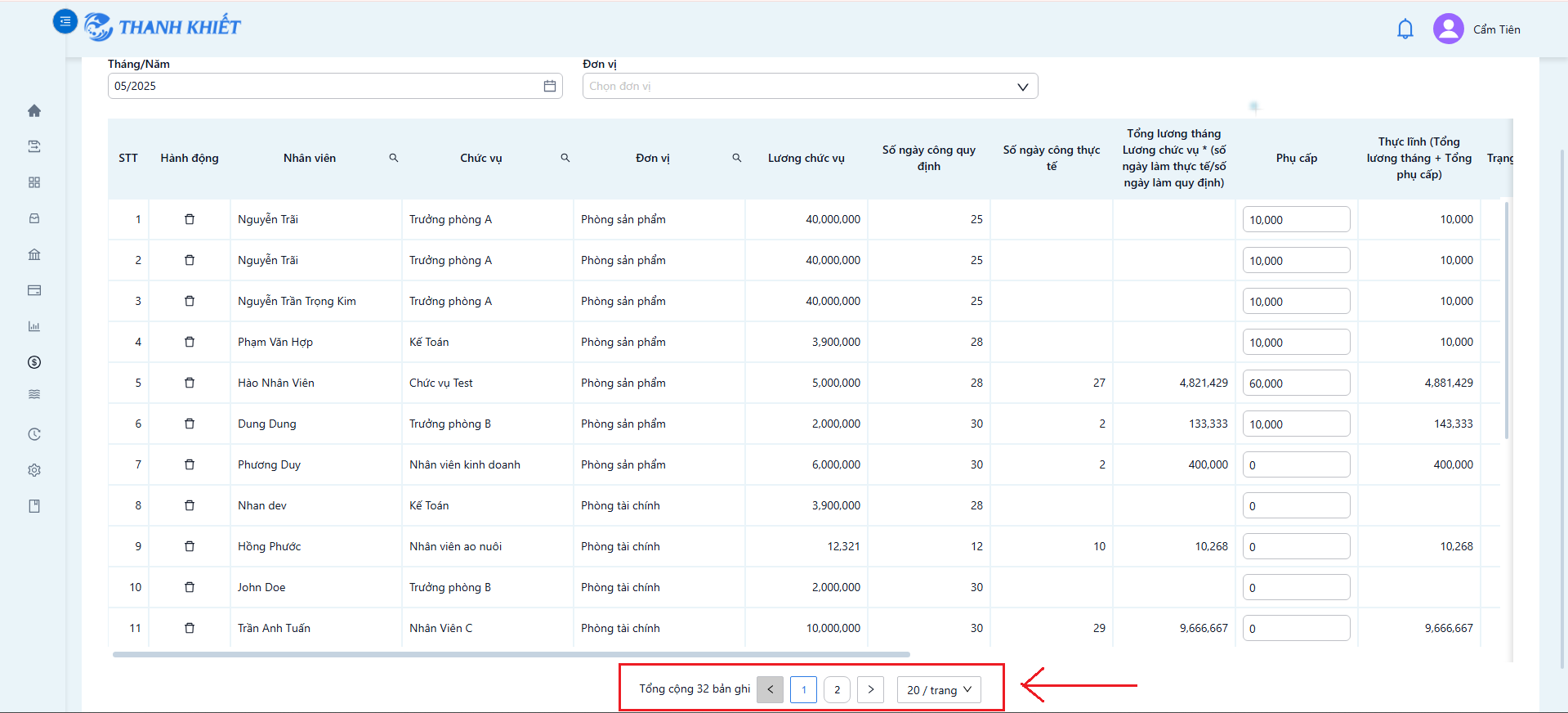Open the list-transfer sidebar icon below home
Screen dimensions: 1568x713
point(34,146)
